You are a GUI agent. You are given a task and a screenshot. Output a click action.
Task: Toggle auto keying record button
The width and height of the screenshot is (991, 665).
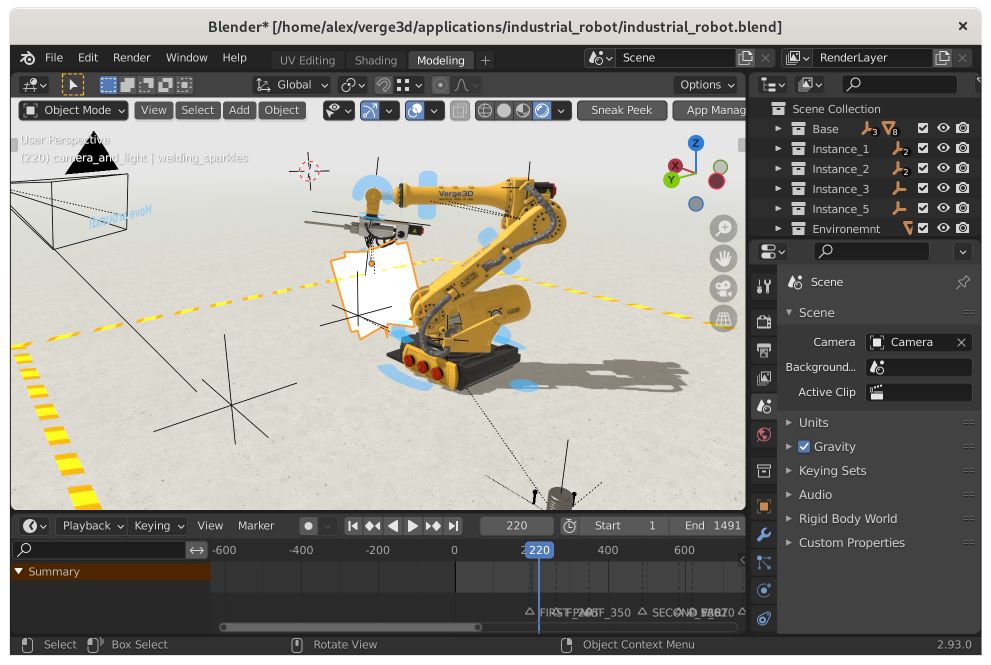click(308, 526)
